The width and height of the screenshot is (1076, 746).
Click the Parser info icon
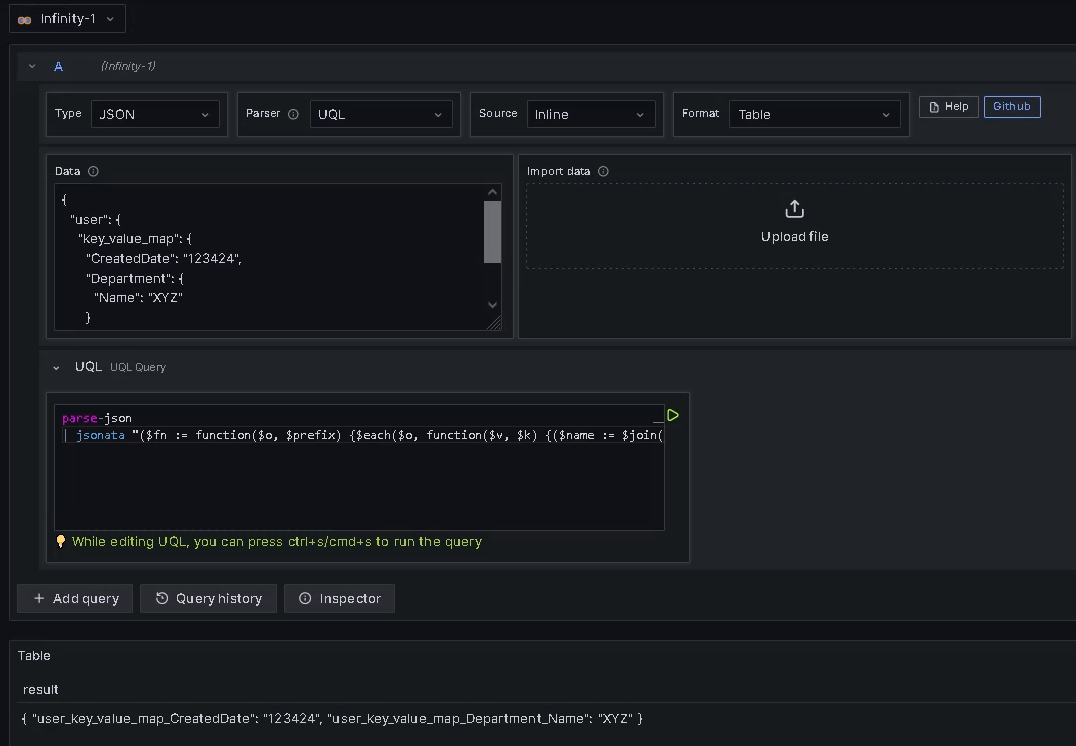293,114
